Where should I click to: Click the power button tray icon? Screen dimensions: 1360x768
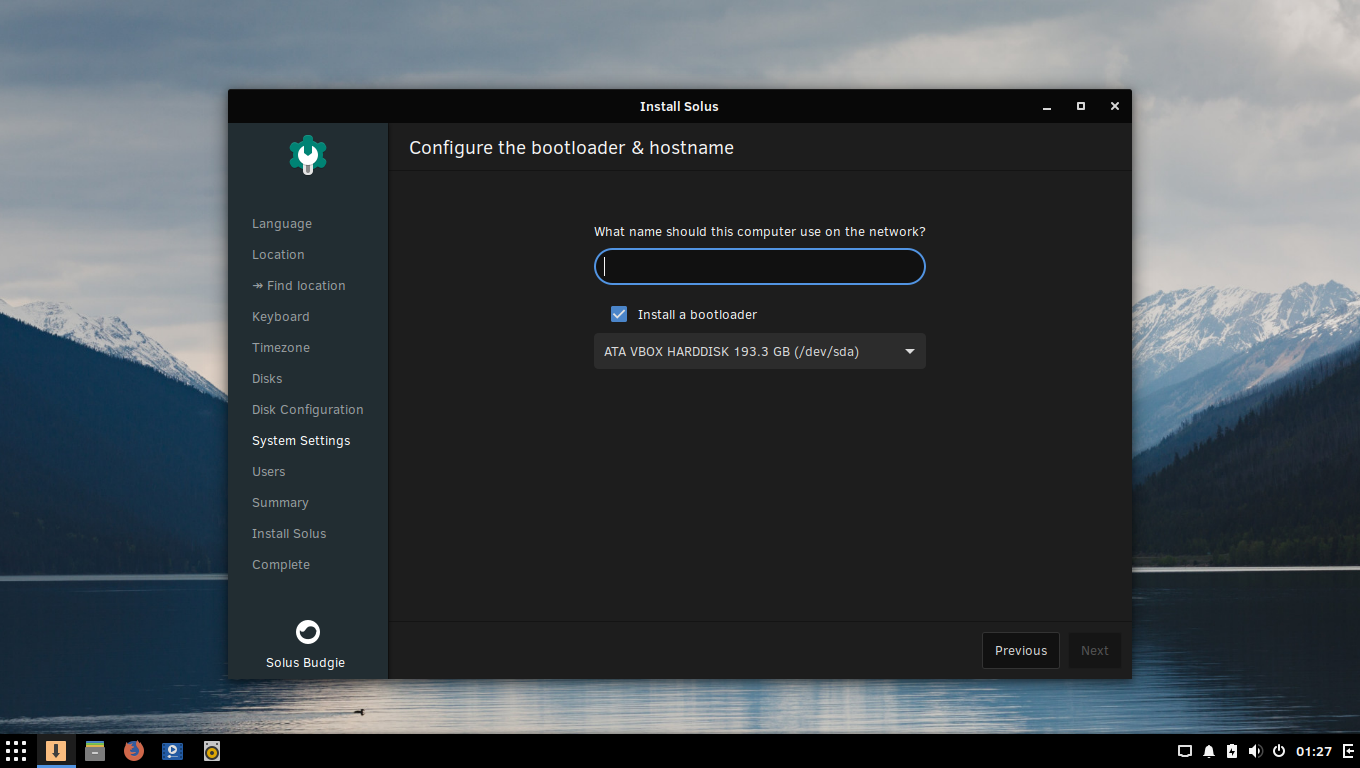tap(1279, 751)
